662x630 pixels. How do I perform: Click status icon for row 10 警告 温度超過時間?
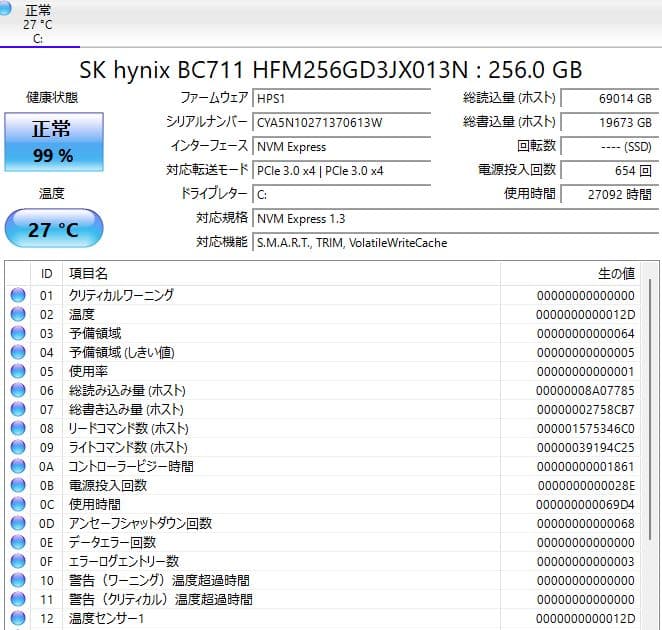18,580
